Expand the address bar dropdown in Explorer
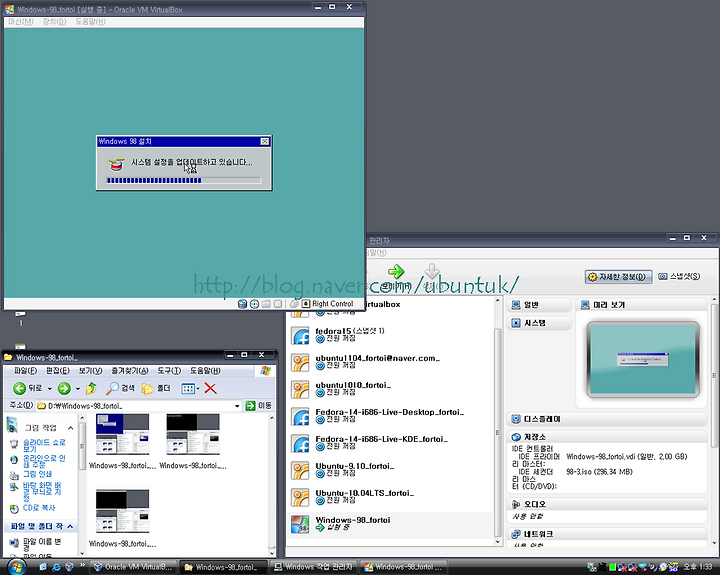This screenshot has height=575, width=720. [x=237, y=406]
